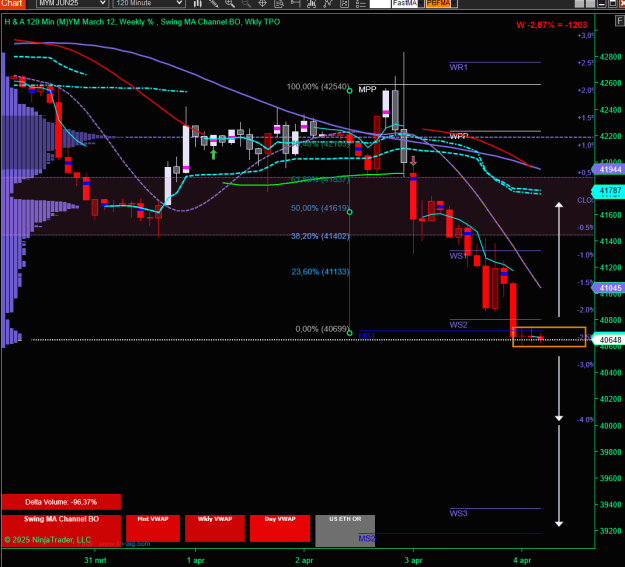
Task: Click the 3 apr date label
Action: (413, 560)
